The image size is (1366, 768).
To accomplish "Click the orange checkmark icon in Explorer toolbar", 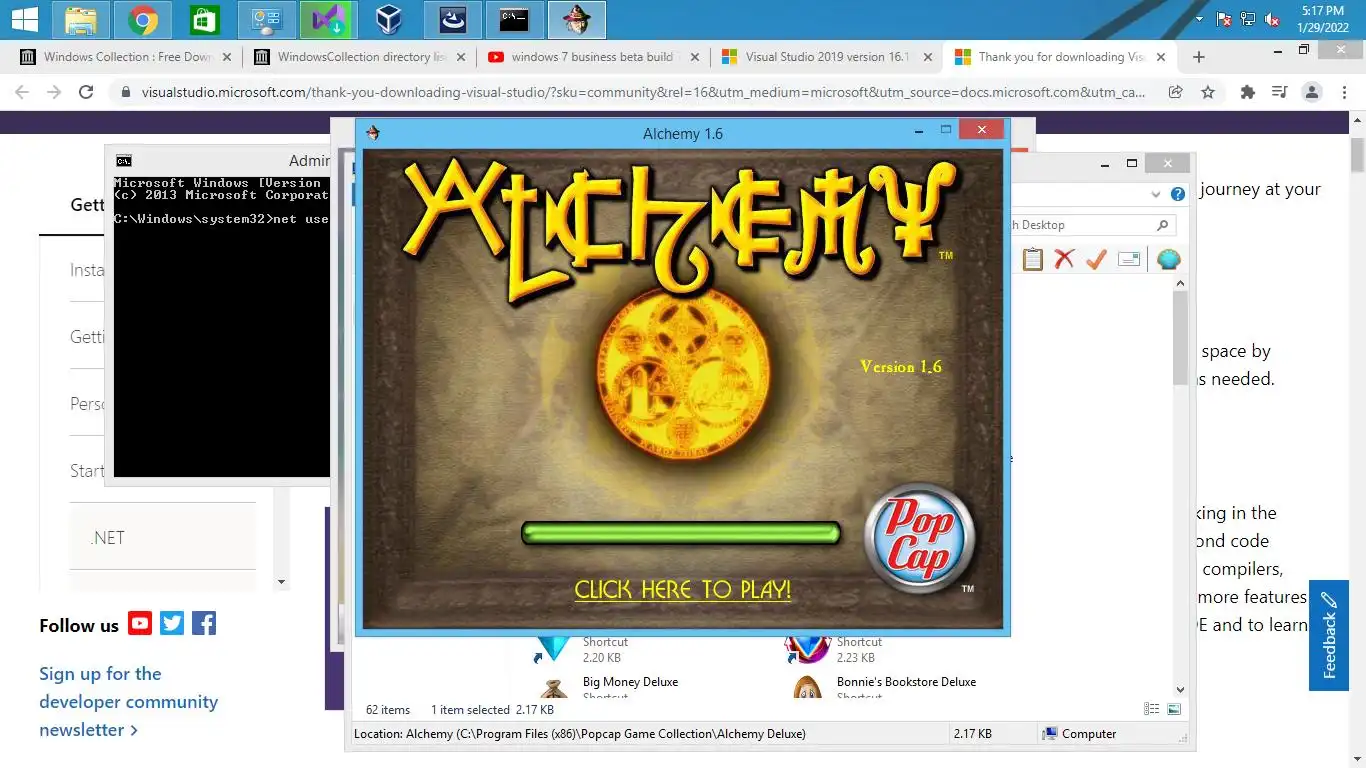I will pyautogui.click(x=1096, y=259).
